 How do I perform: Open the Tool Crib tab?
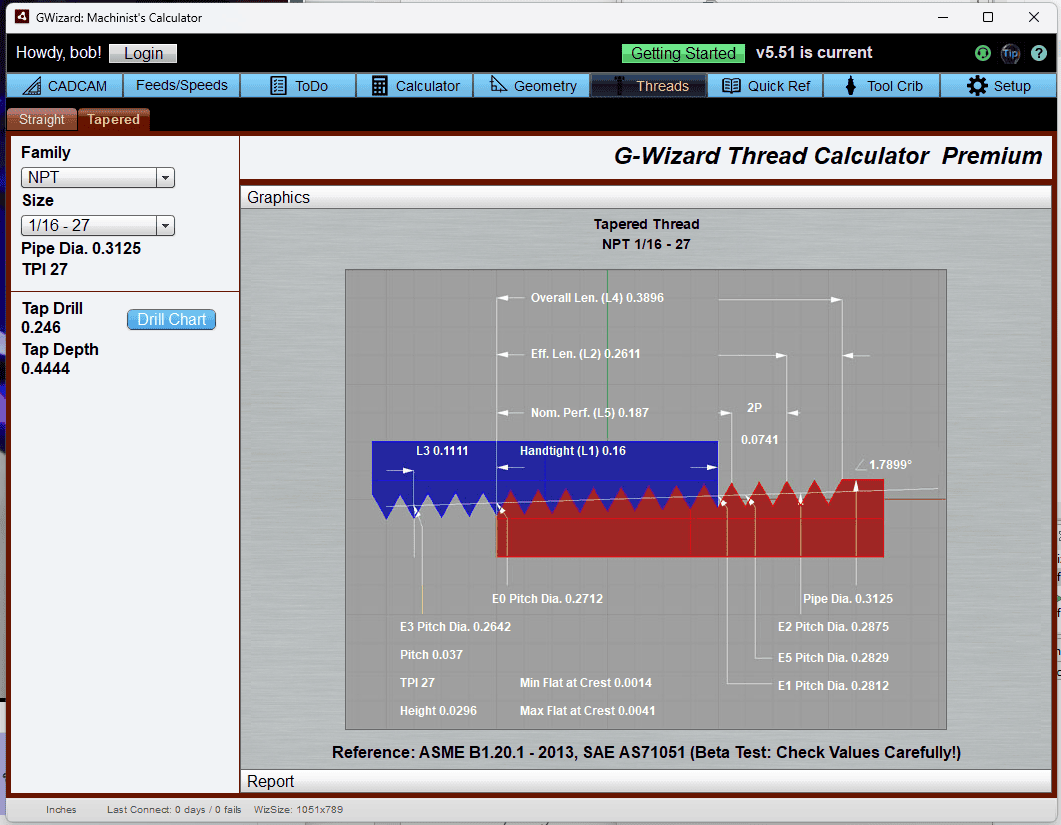coord(882,86)
